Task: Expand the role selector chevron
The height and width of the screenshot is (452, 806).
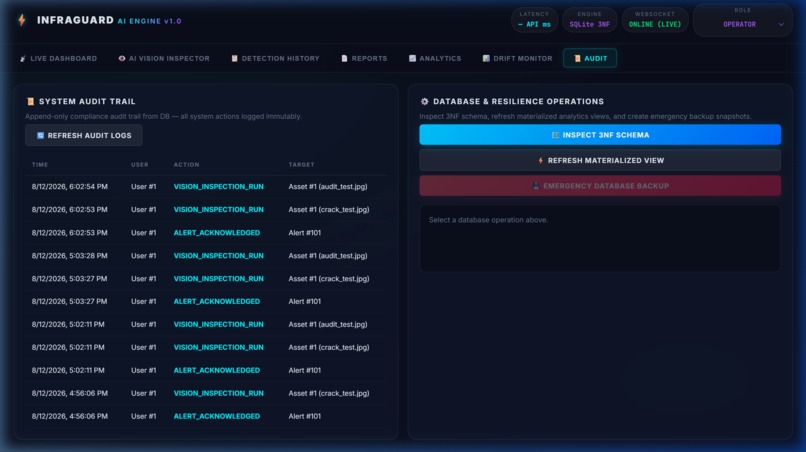Action: point(781,24)
